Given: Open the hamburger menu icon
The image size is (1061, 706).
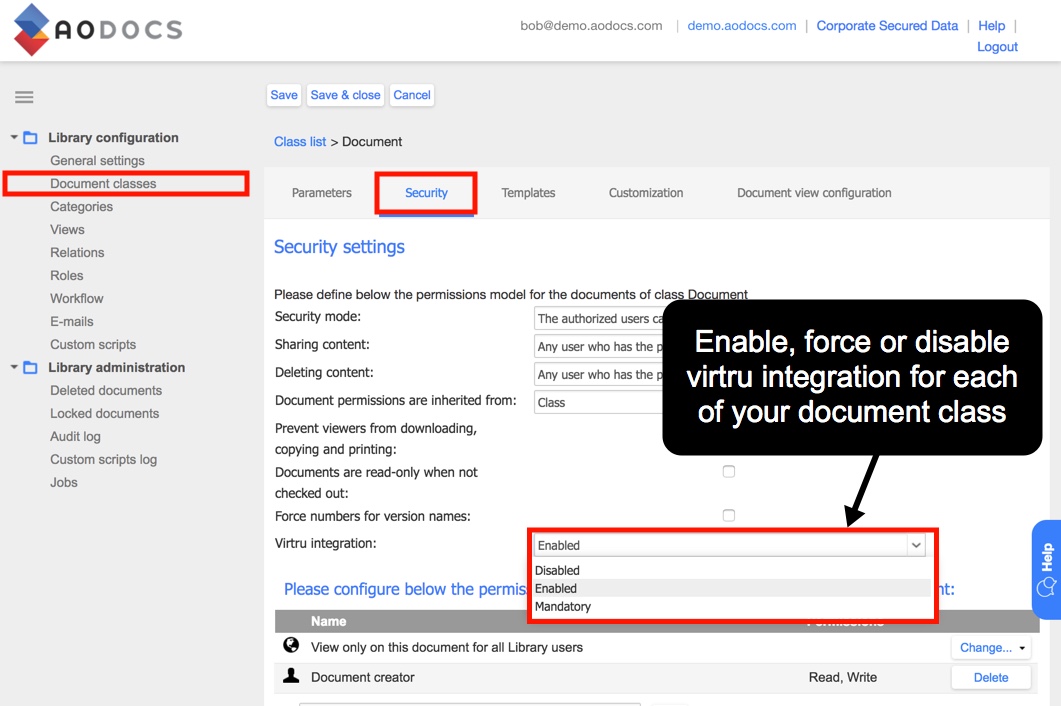Looking at the screenshot, I should coord(24,97).
